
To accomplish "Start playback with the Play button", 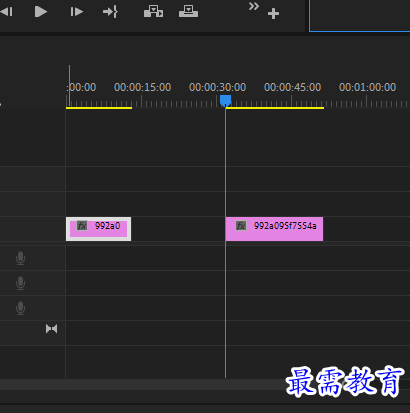I will tap(41, 12).
